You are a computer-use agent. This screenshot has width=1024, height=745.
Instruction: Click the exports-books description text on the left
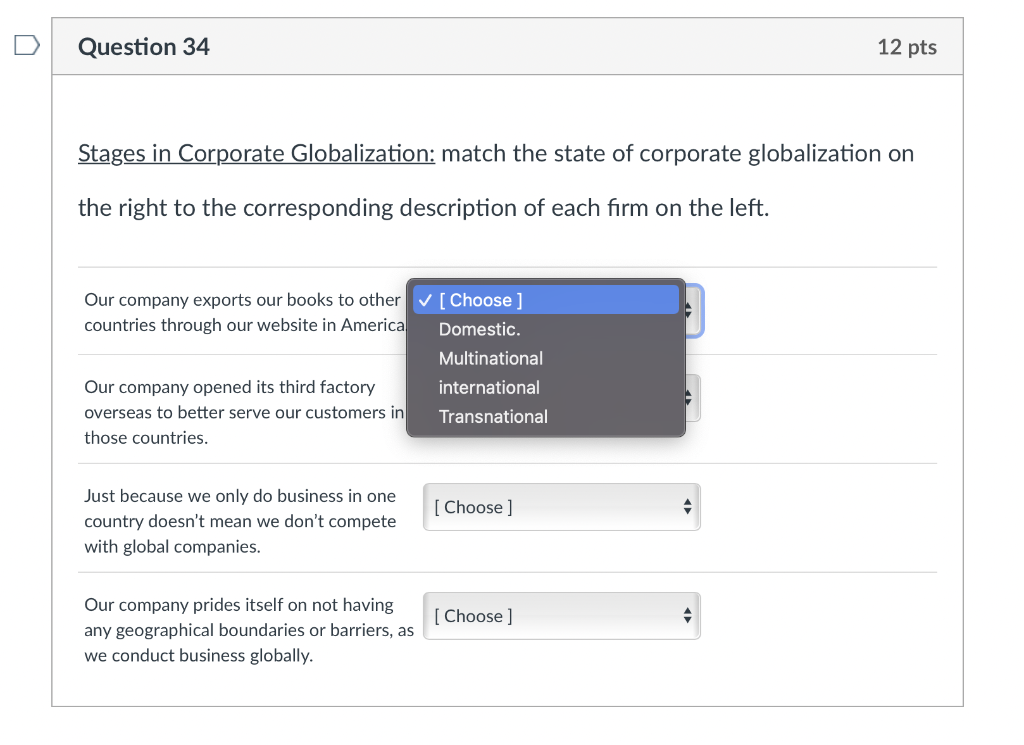[240, 311]
